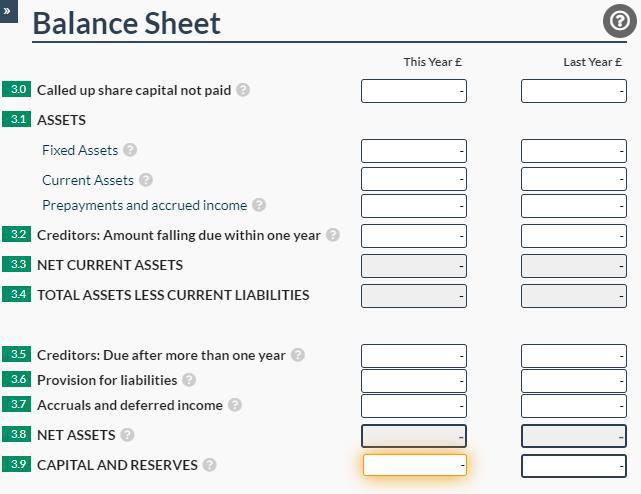Screen dimensions: 641x494
Task: Open help for Creditors due after more than one year
Action: (298, 355)
